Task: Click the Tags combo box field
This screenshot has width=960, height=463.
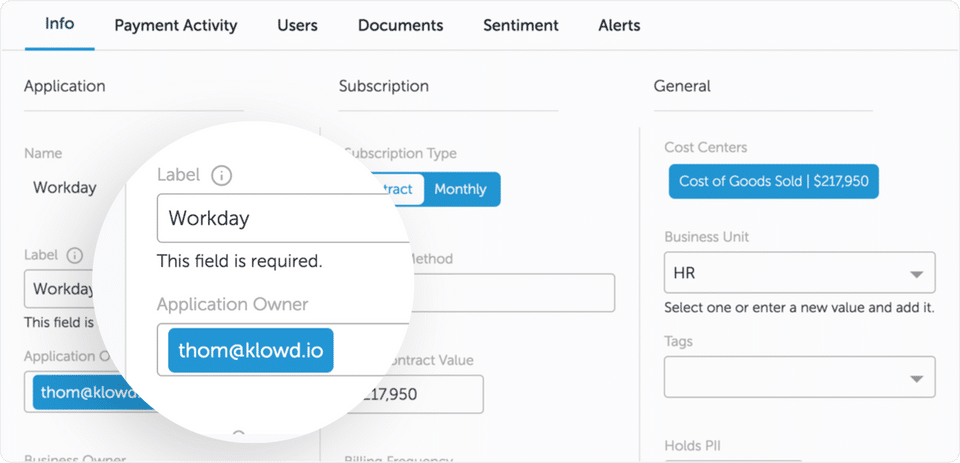Action: coord(785,378)
